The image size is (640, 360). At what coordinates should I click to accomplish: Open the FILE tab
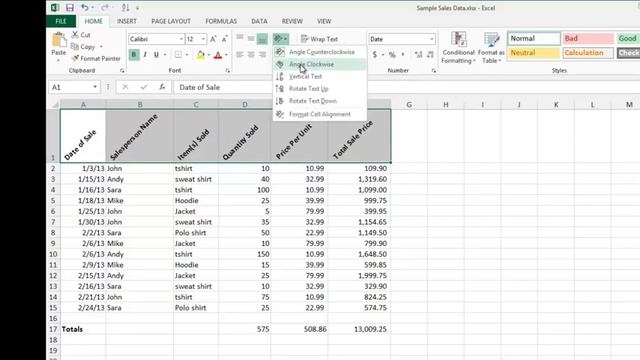coord(61,21)
